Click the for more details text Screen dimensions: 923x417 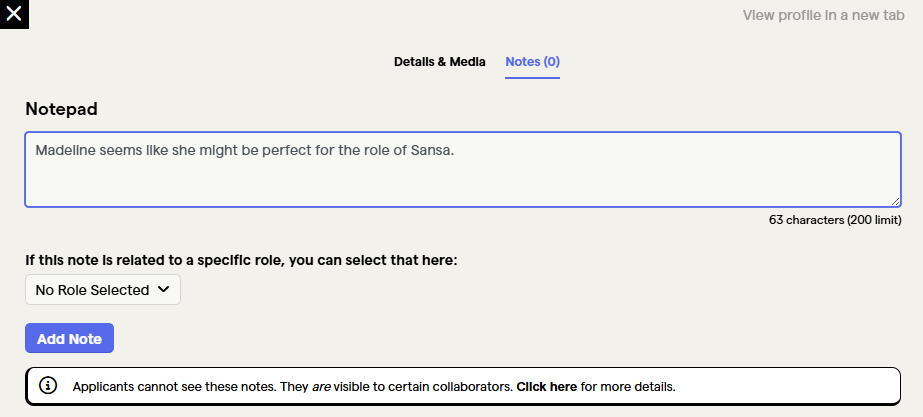tap(628, 387)
